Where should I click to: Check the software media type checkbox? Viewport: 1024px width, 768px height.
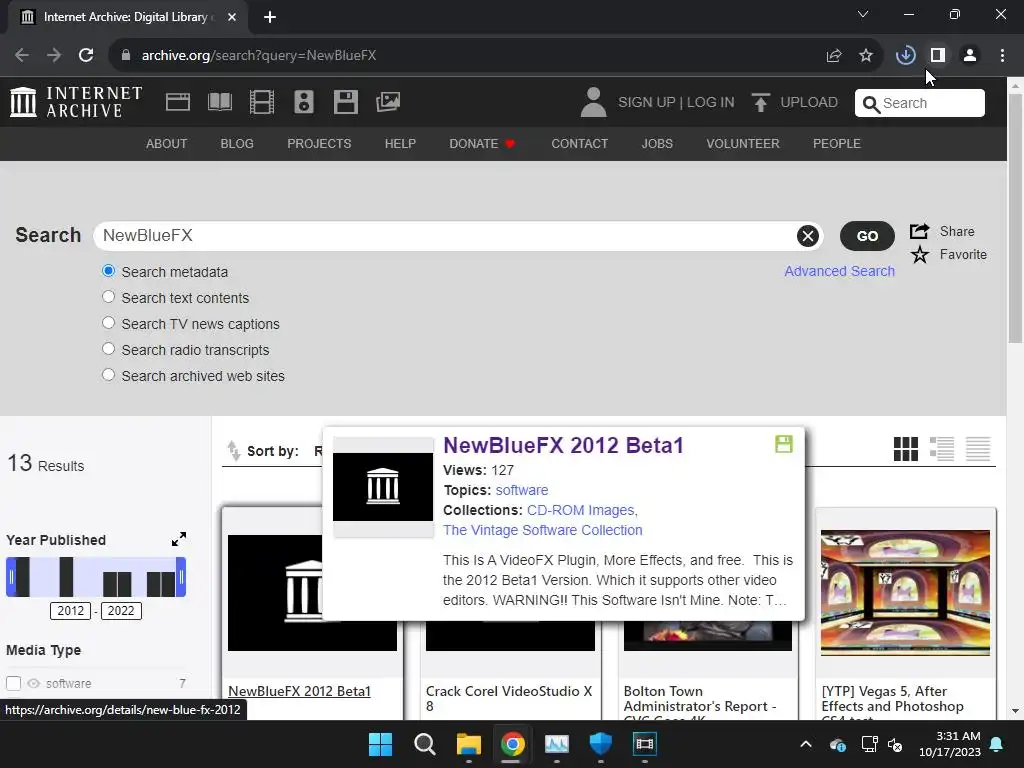(14, 683)
